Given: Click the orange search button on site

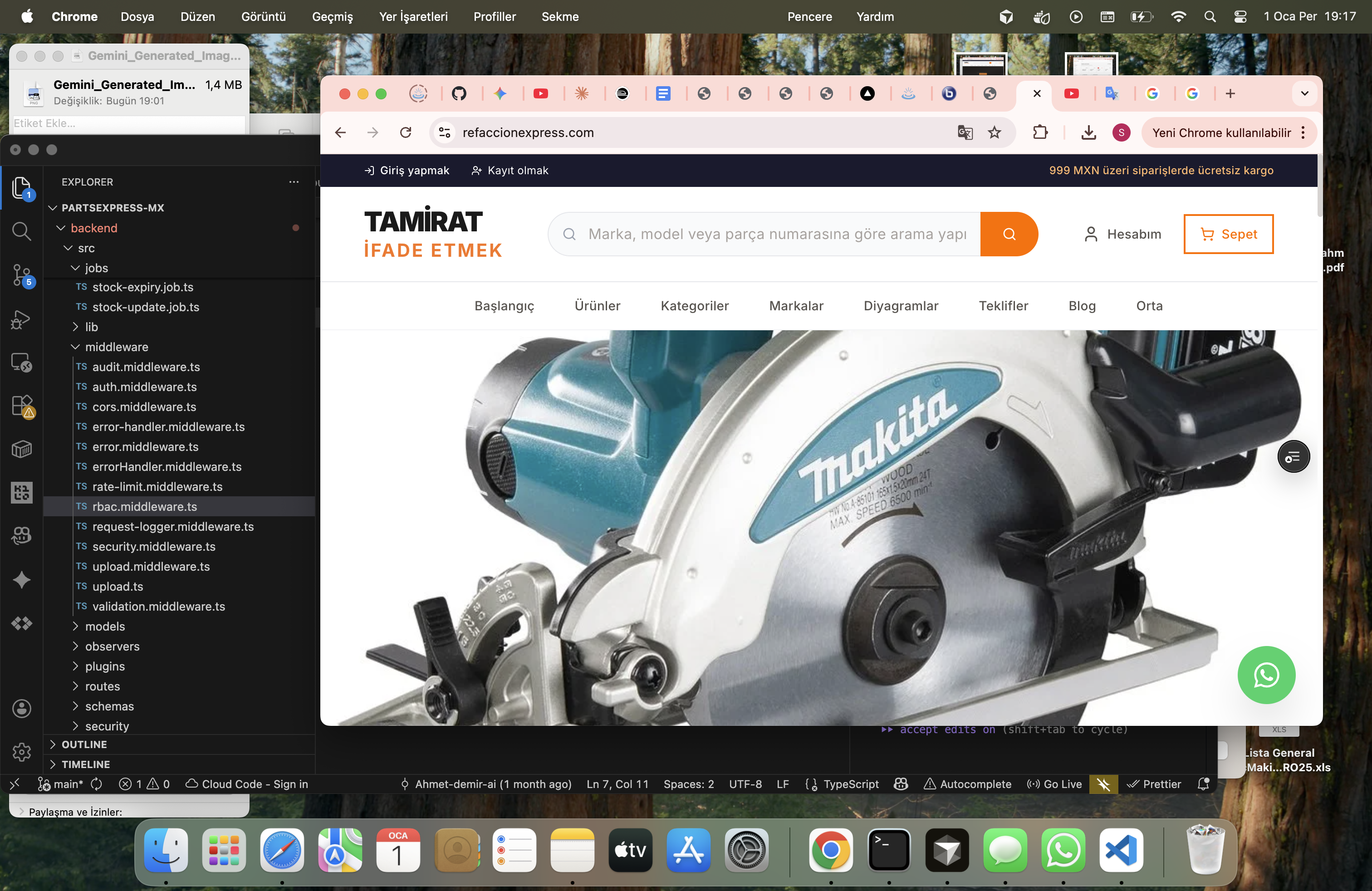Looking at the screenshot, I should point(1009,234).
